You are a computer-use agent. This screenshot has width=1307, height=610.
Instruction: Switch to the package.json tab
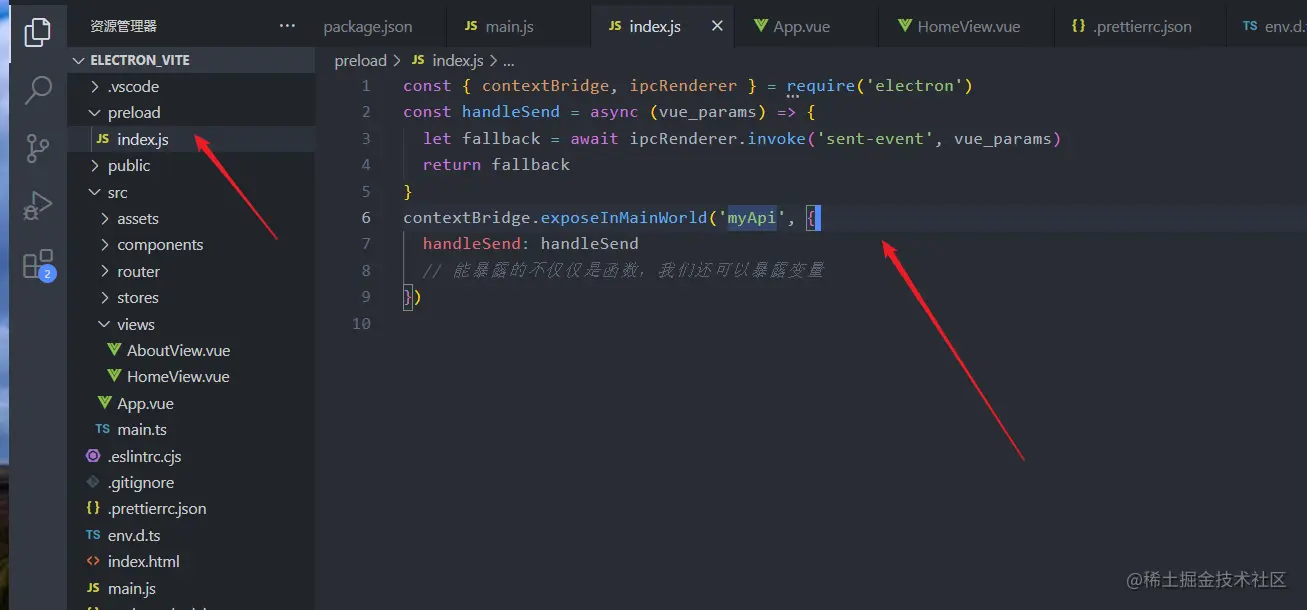coord(368,27)
